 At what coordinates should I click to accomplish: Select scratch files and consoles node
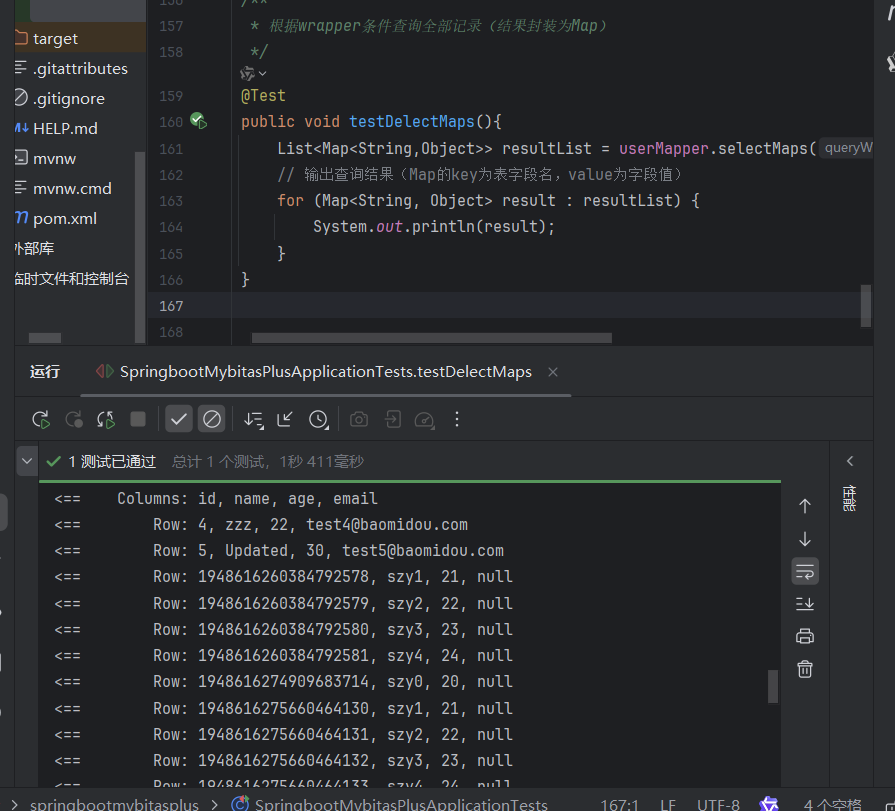click(72, 279)
